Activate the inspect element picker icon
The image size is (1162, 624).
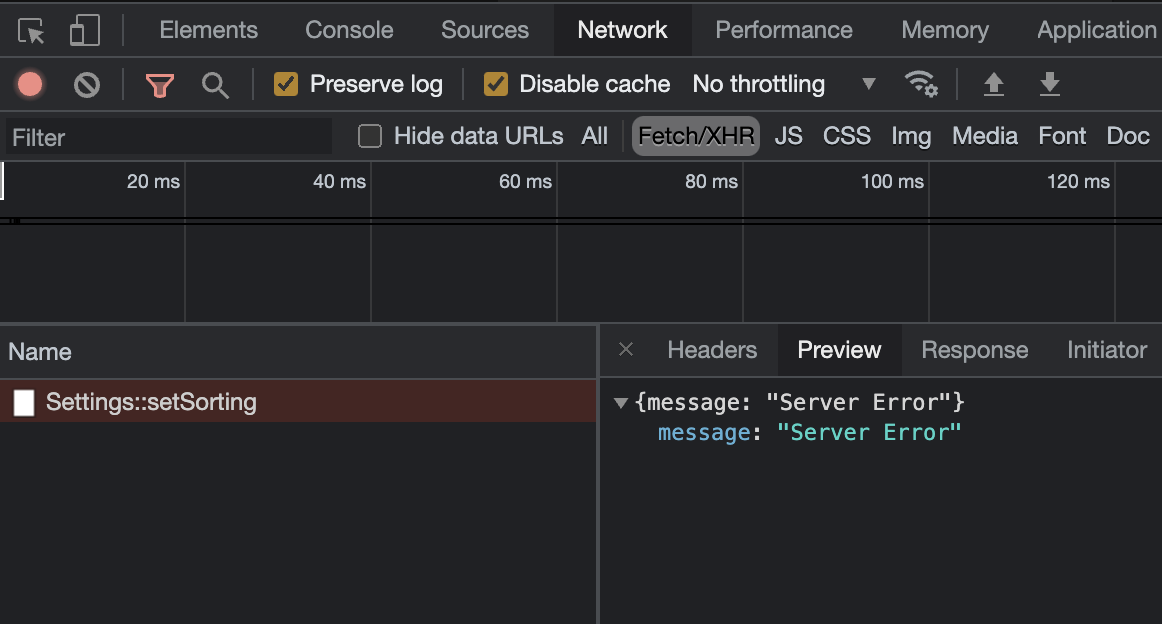(x=31, y=31)
